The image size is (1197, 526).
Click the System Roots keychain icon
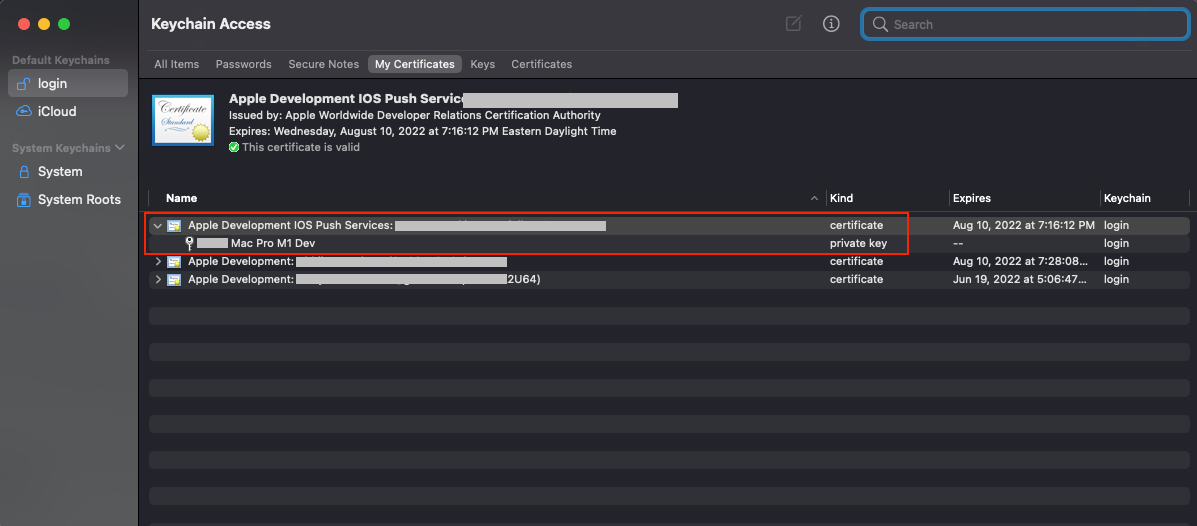point(24,200)
